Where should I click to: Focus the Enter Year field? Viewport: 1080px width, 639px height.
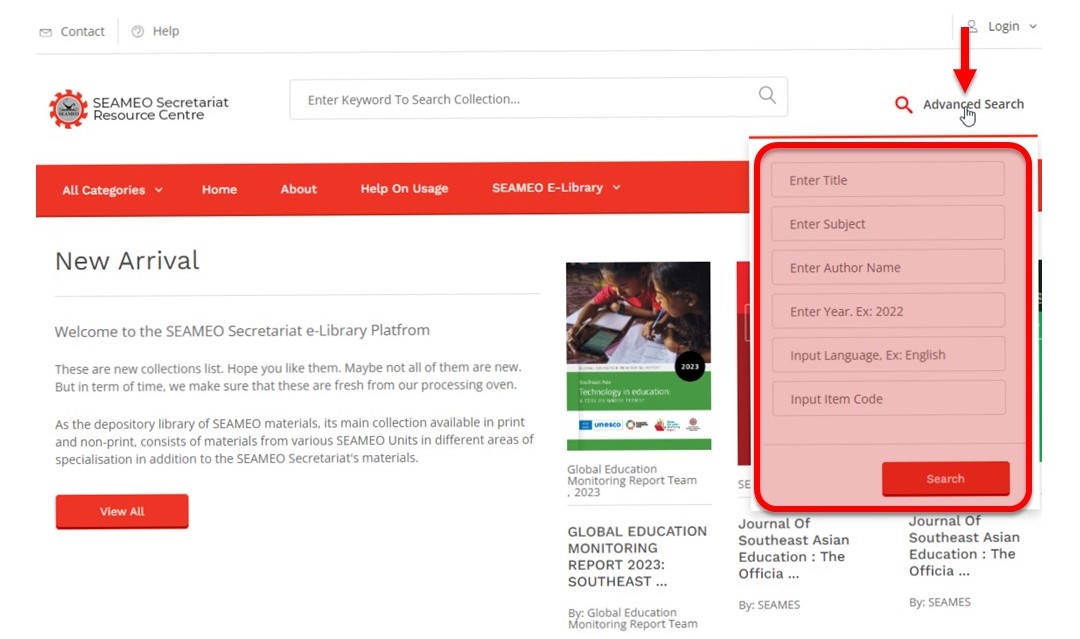(x=888, y=311)
